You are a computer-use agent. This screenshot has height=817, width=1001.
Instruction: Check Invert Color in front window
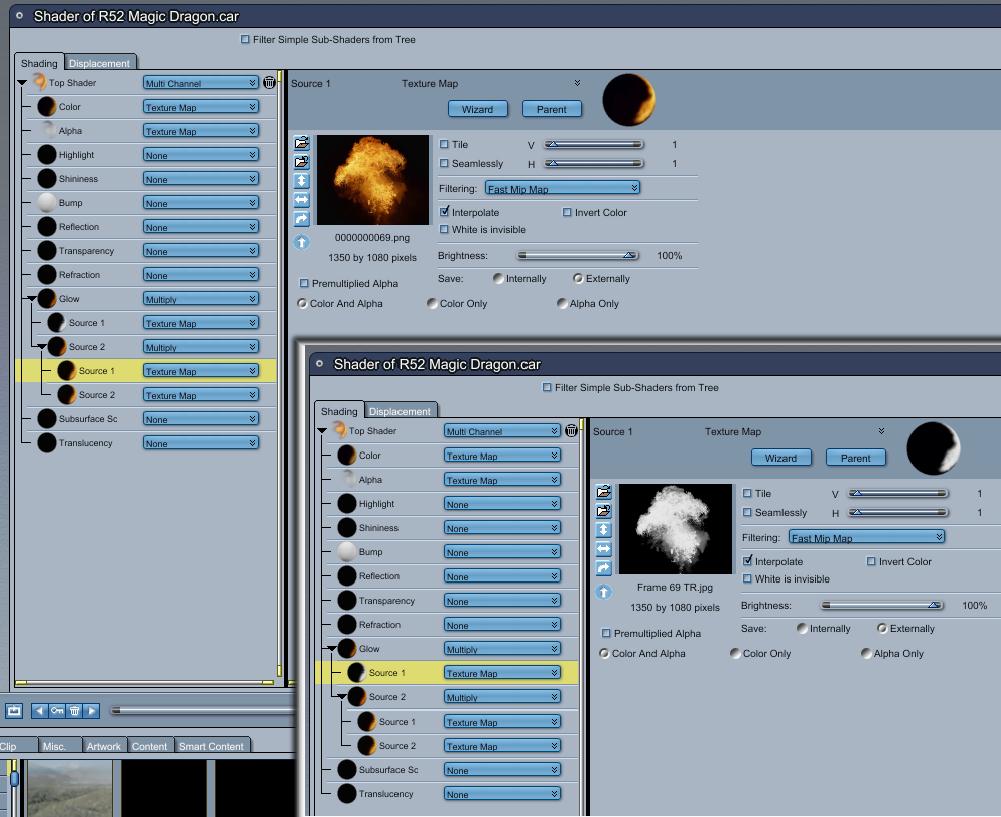pos(871,561)
